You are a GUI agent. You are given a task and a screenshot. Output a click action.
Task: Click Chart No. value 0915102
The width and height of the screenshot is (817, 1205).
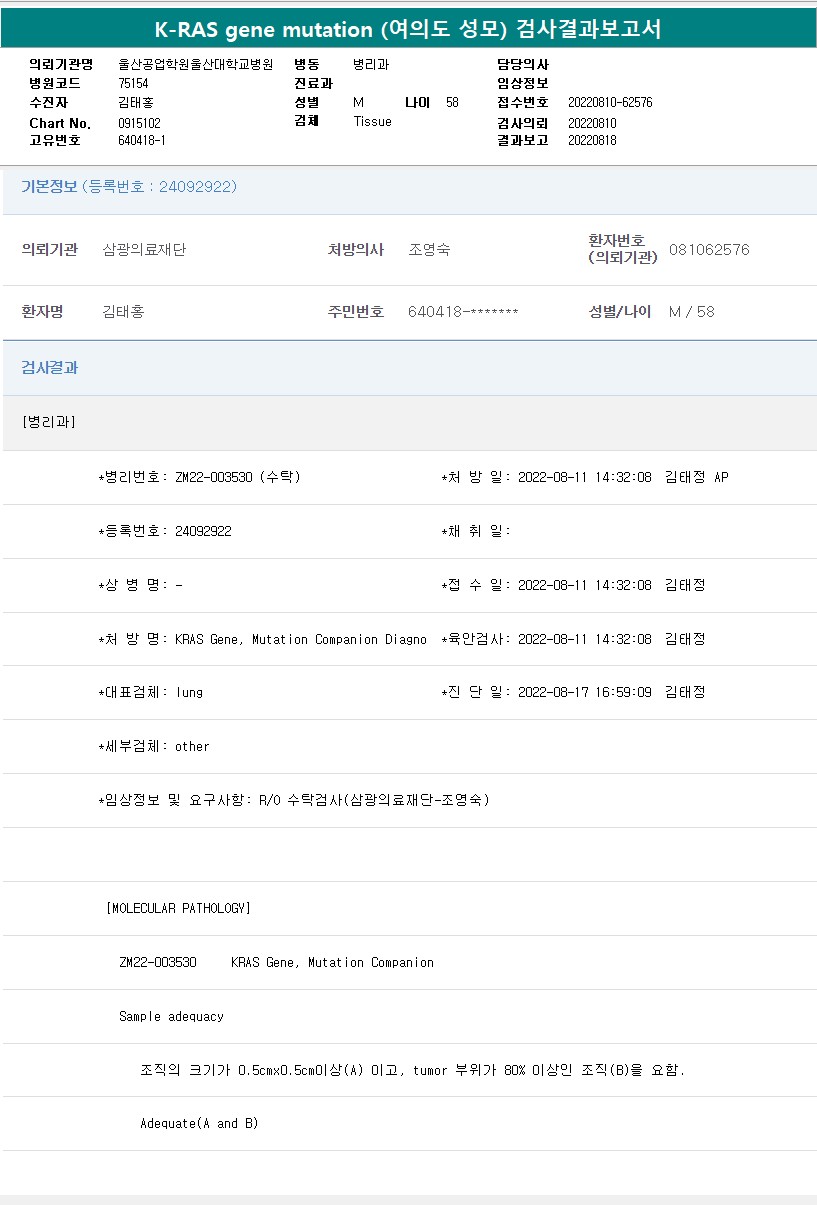coord(139,123)
